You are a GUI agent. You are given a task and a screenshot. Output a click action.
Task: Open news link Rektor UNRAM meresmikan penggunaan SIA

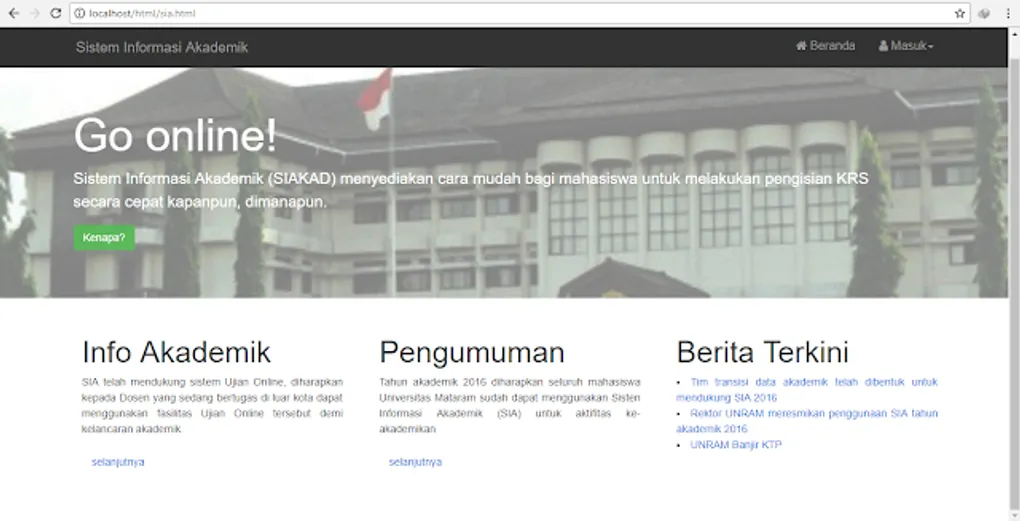point(807,421)
